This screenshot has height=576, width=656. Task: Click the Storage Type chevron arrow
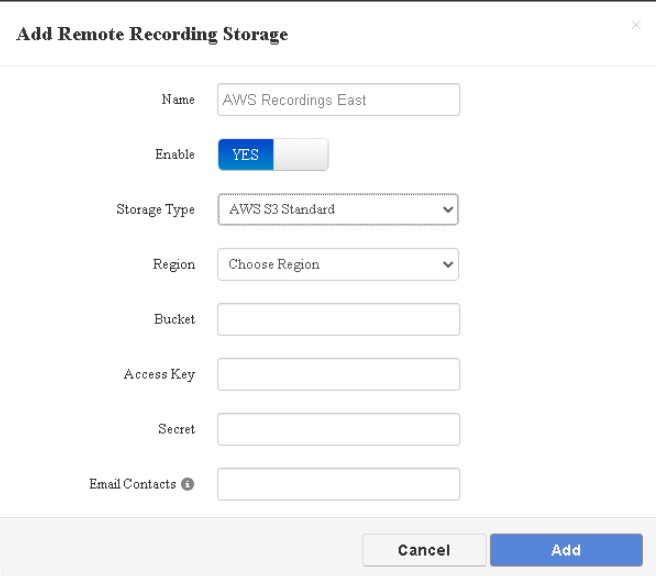pyautogui.click(x=448, y=209)
